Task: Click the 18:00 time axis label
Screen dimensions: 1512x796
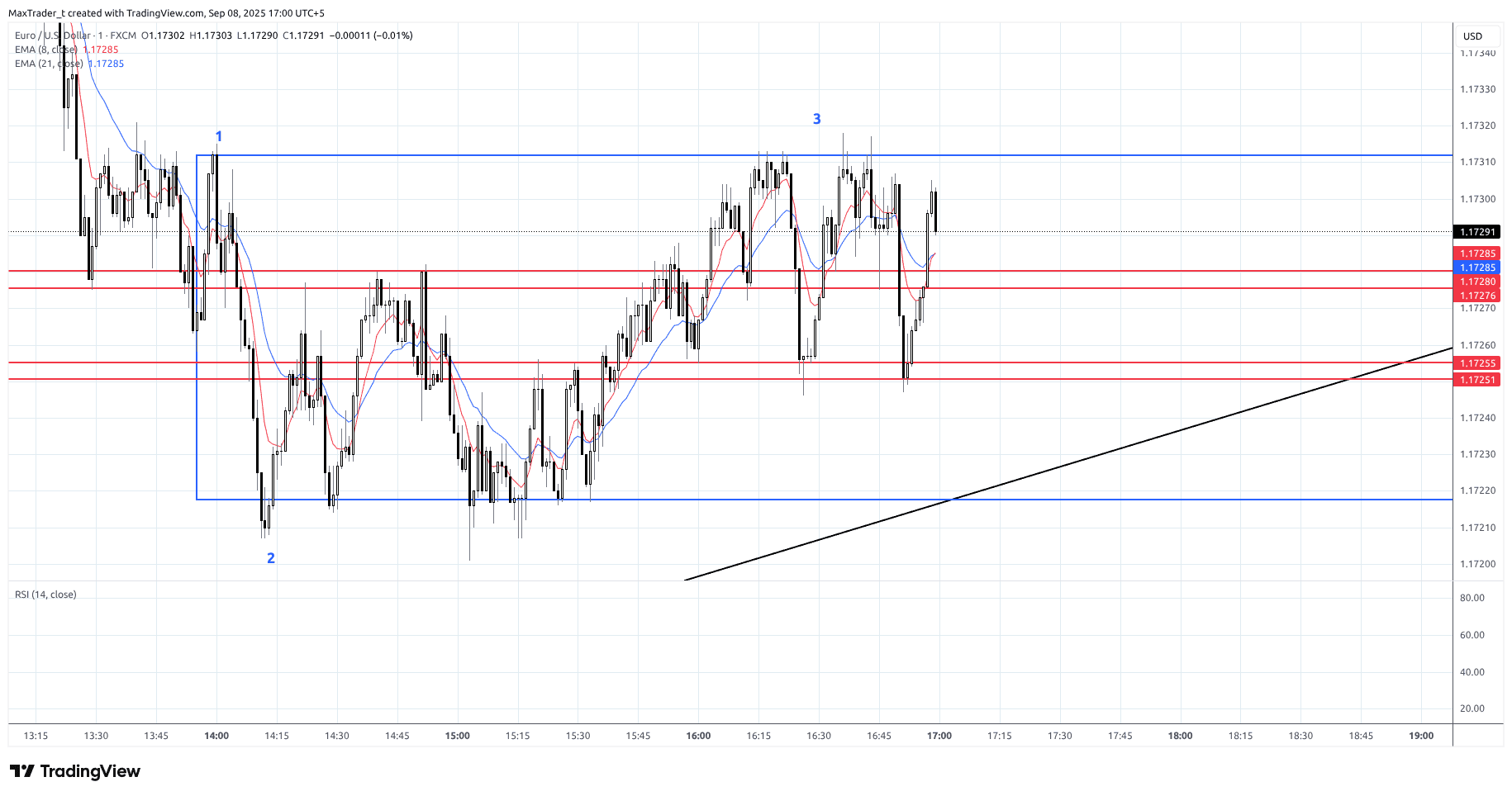Action: coord(1180,736)
